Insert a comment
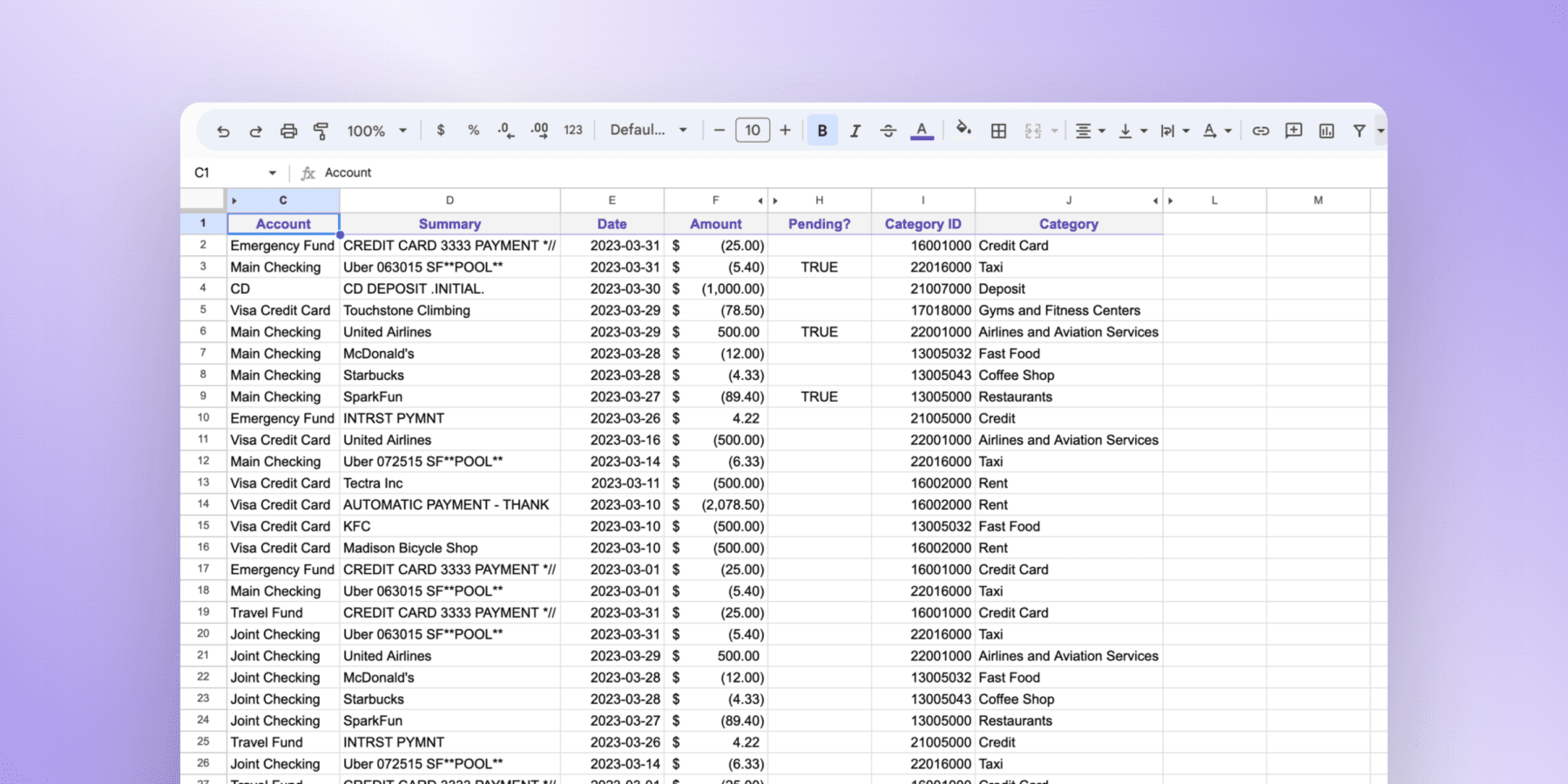Image resolution: width=1568 pixels, height=784 pixels. coord(1294,130)
